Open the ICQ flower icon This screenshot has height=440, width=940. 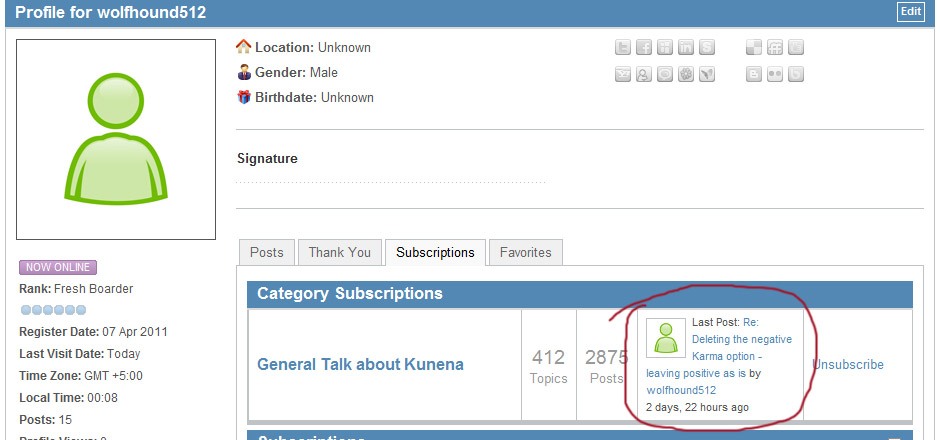pos(686,74)
